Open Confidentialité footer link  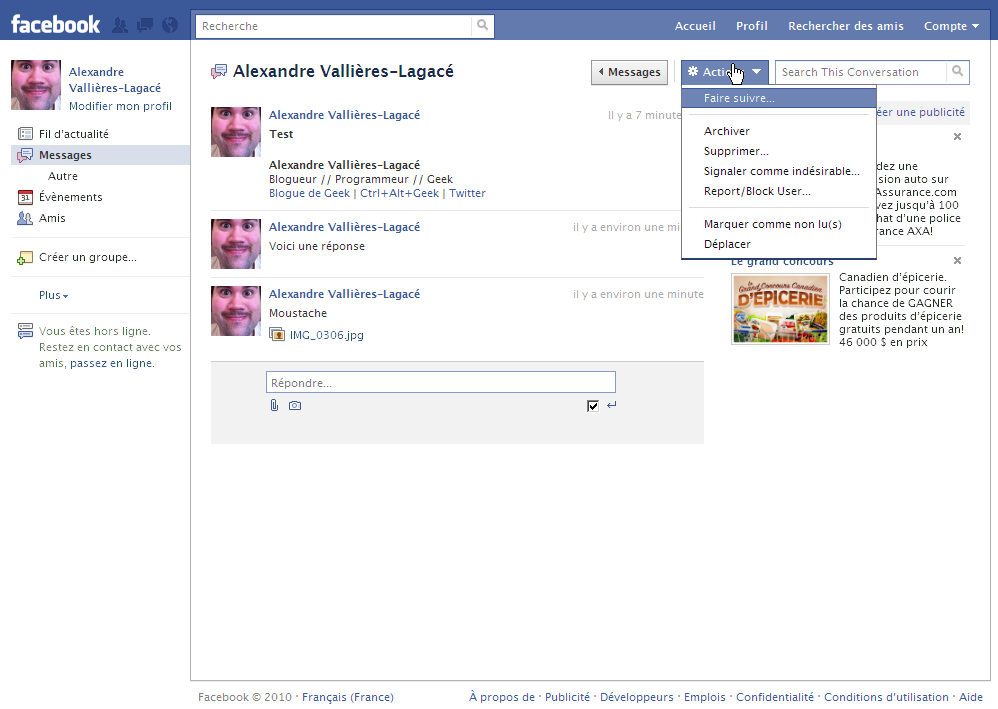tap(775, 697)
